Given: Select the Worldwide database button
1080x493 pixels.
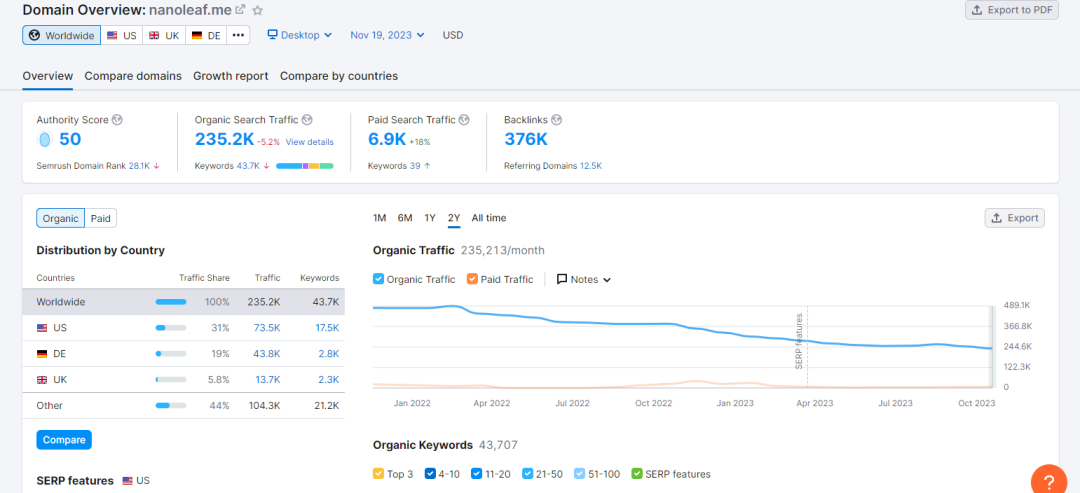Looking at the screenshot, I should (61, 35).
